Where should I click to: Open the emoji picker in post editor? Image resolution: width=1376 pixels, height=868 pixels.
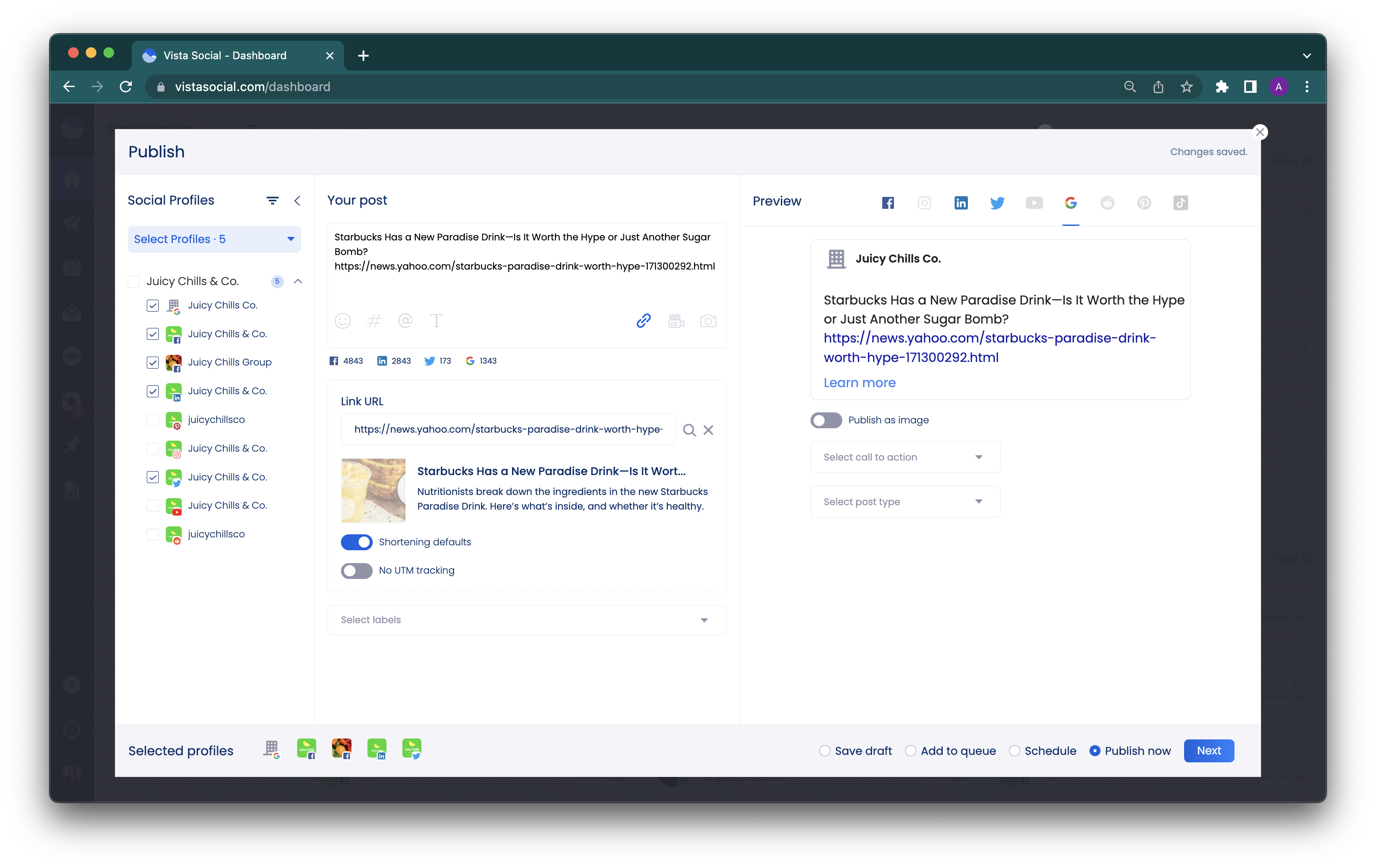click(x=342, y=321)
